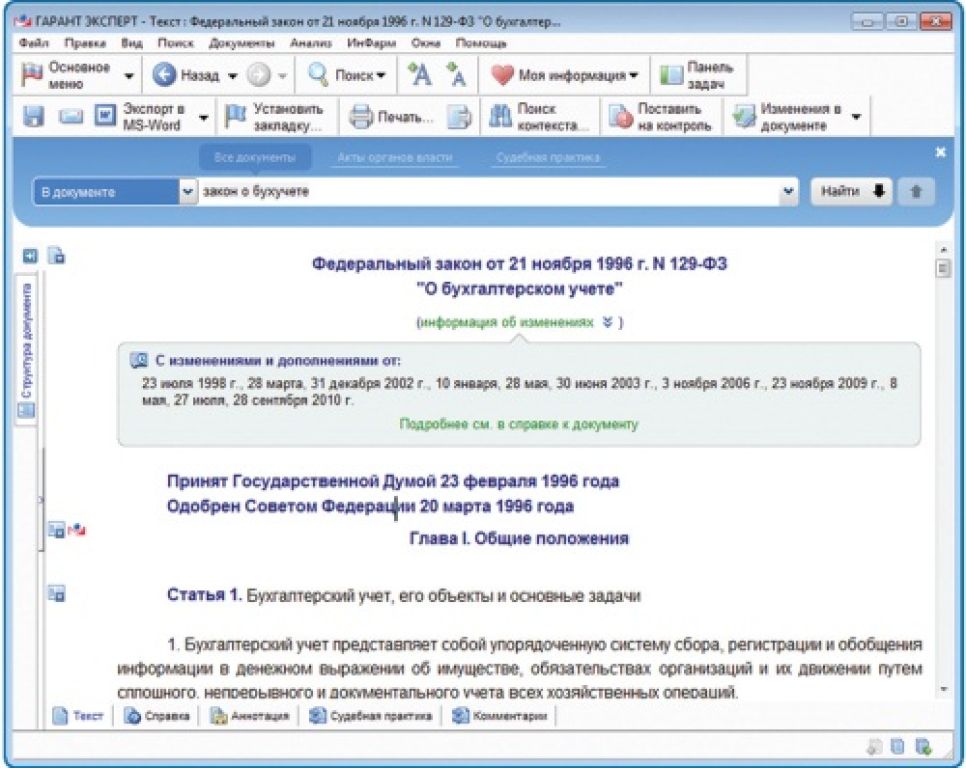Click the Garant flag icon beside Глава I

pyautogui.click(x=76, y=529)
